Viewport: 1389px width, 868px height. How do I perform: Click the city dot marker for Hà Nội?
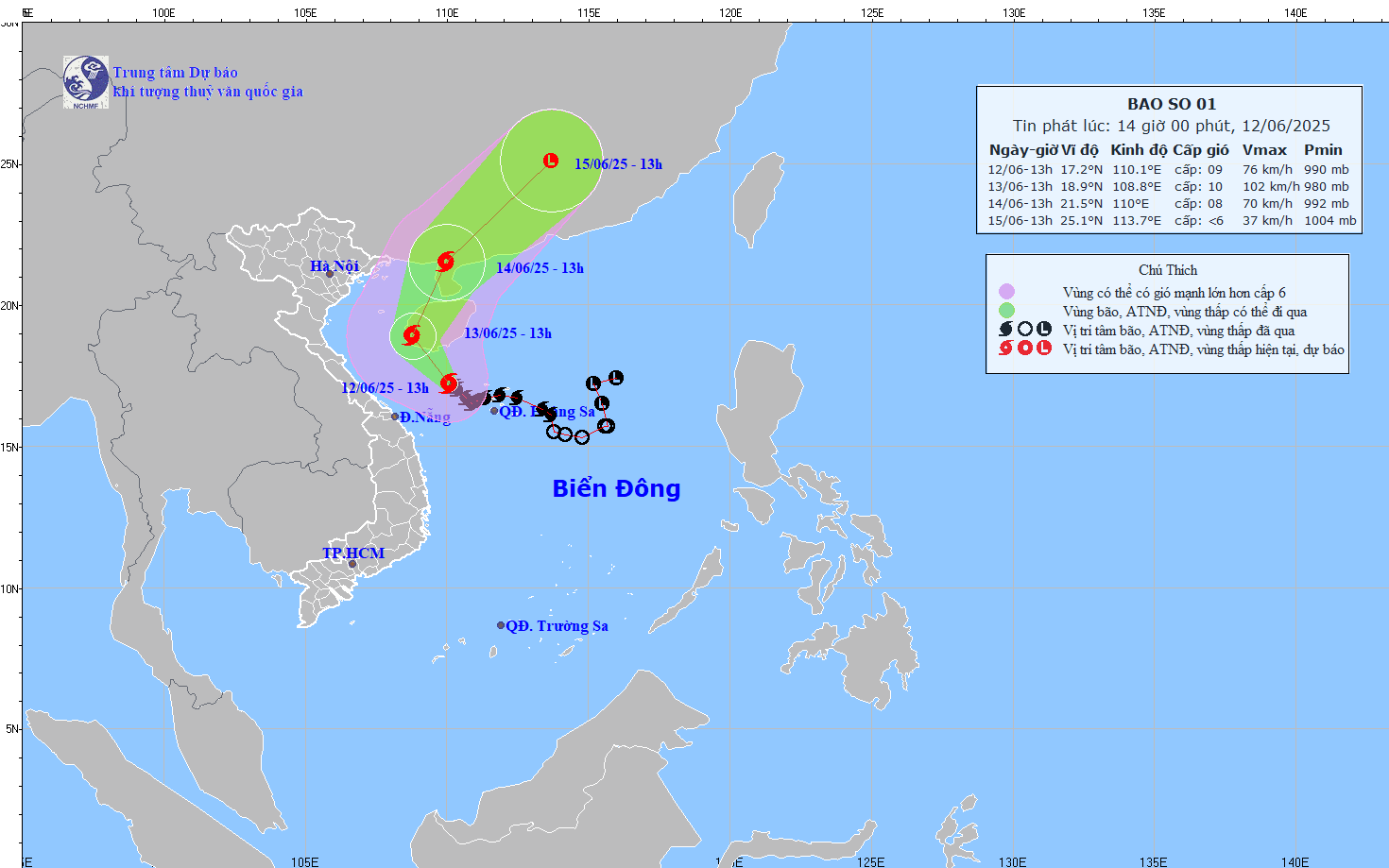(x=330, y=274)
